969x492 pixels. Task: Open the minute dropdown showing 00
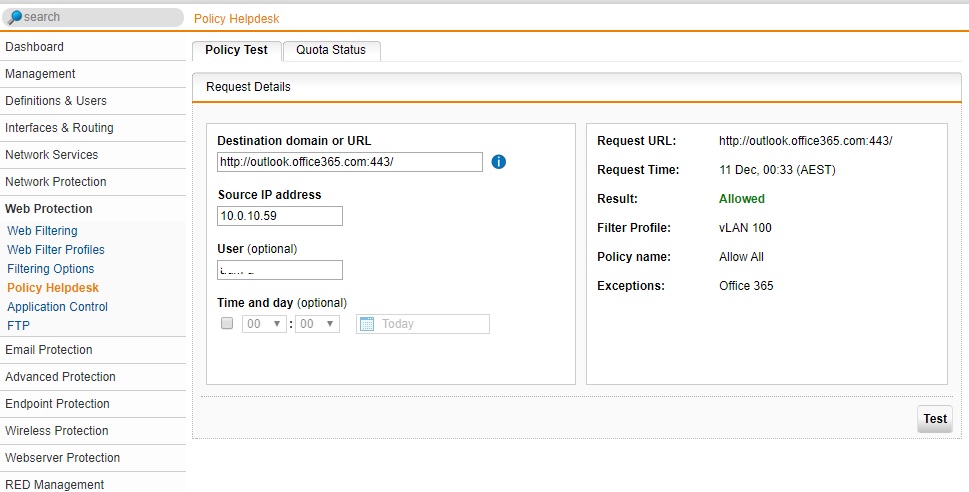[x=317, y=324]
